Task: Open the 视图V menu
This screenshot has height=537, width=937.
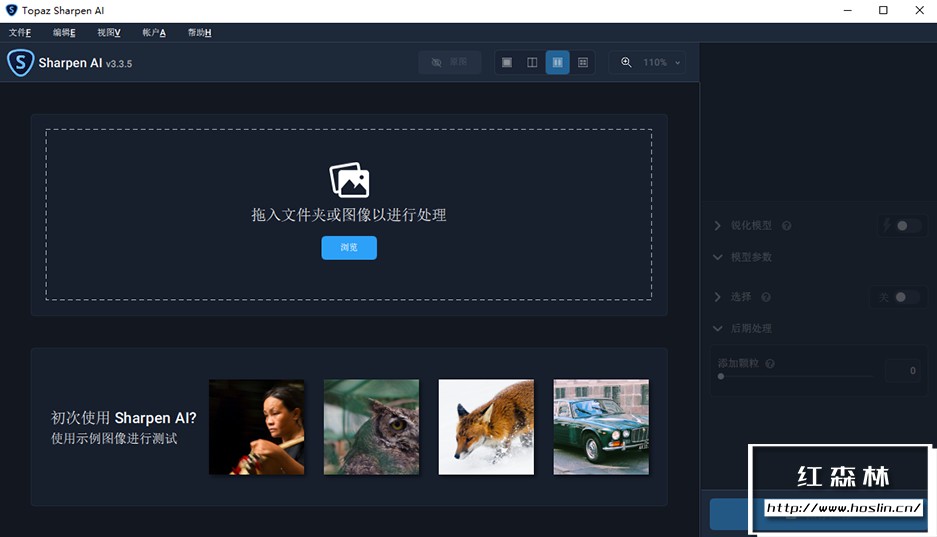Action: pos(109,32)
